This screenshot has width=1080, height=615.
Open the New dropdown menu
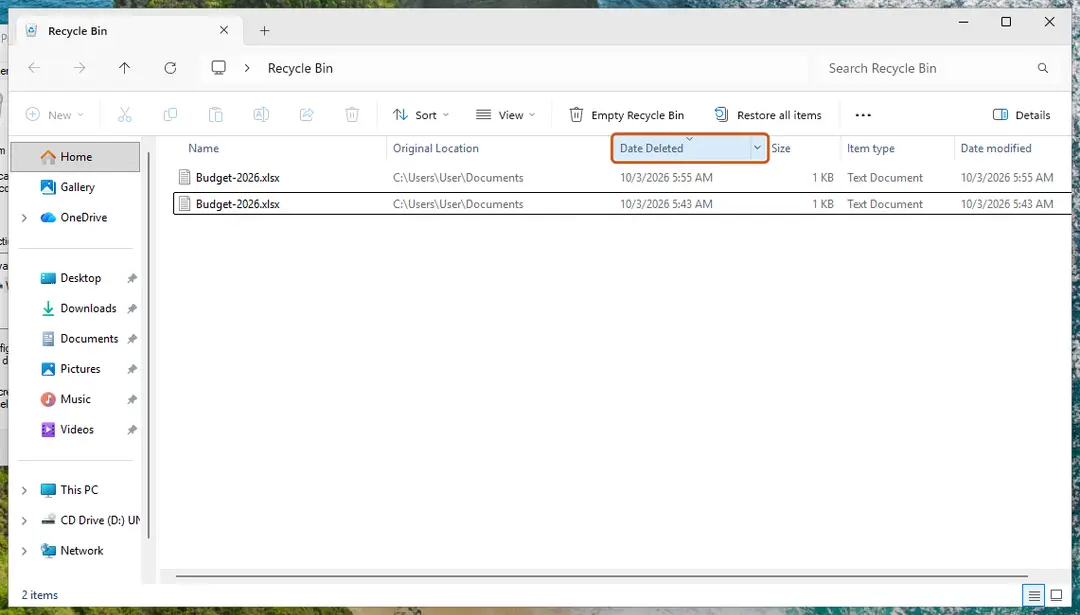click(x=54, y=115)
